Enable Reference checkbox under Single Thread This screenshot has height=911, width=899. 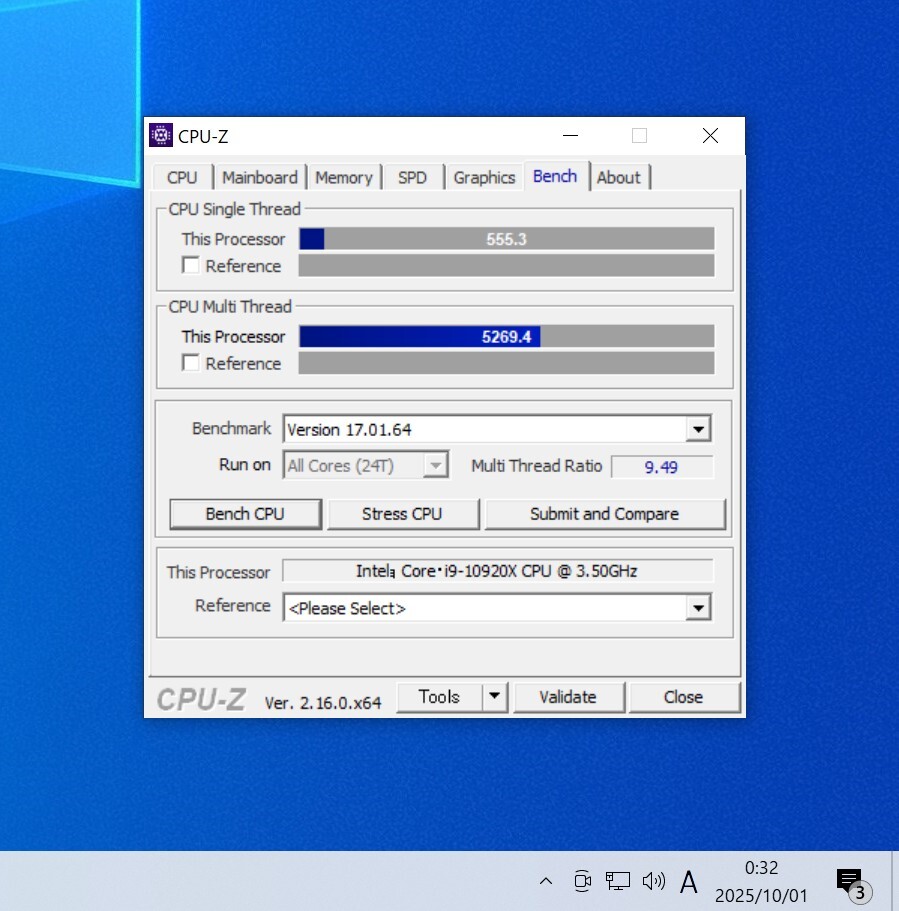[191, 266]
